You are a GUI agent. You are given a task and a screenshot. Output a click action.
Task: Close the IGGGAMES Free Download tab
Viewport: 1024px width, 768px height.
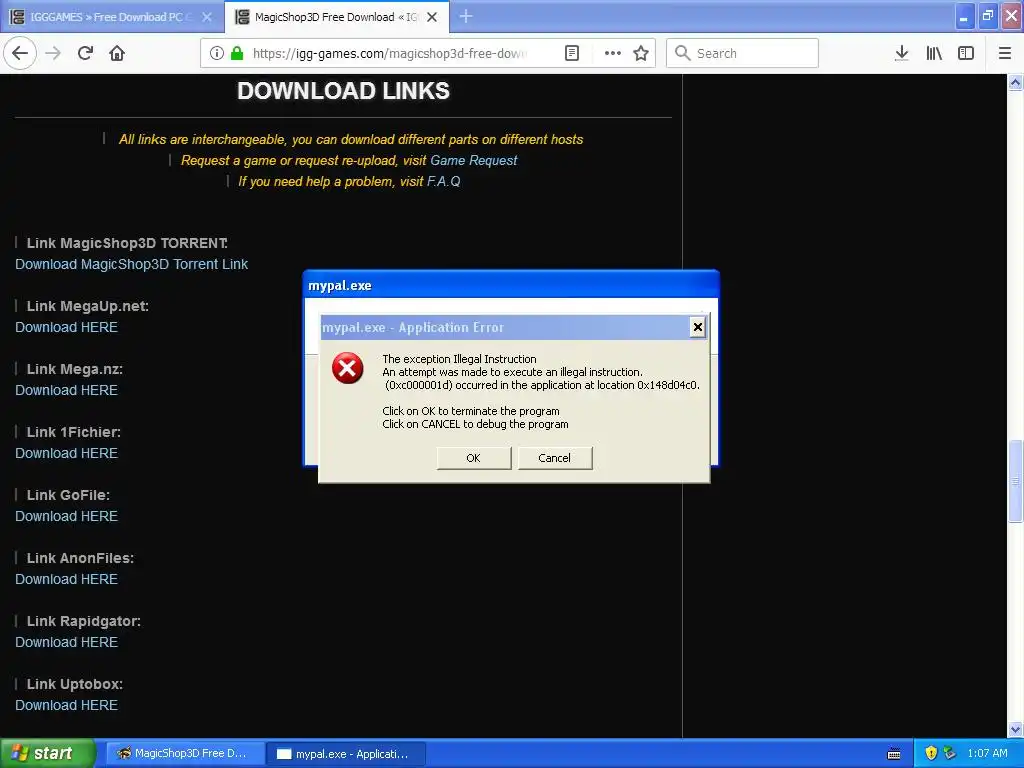207,17
